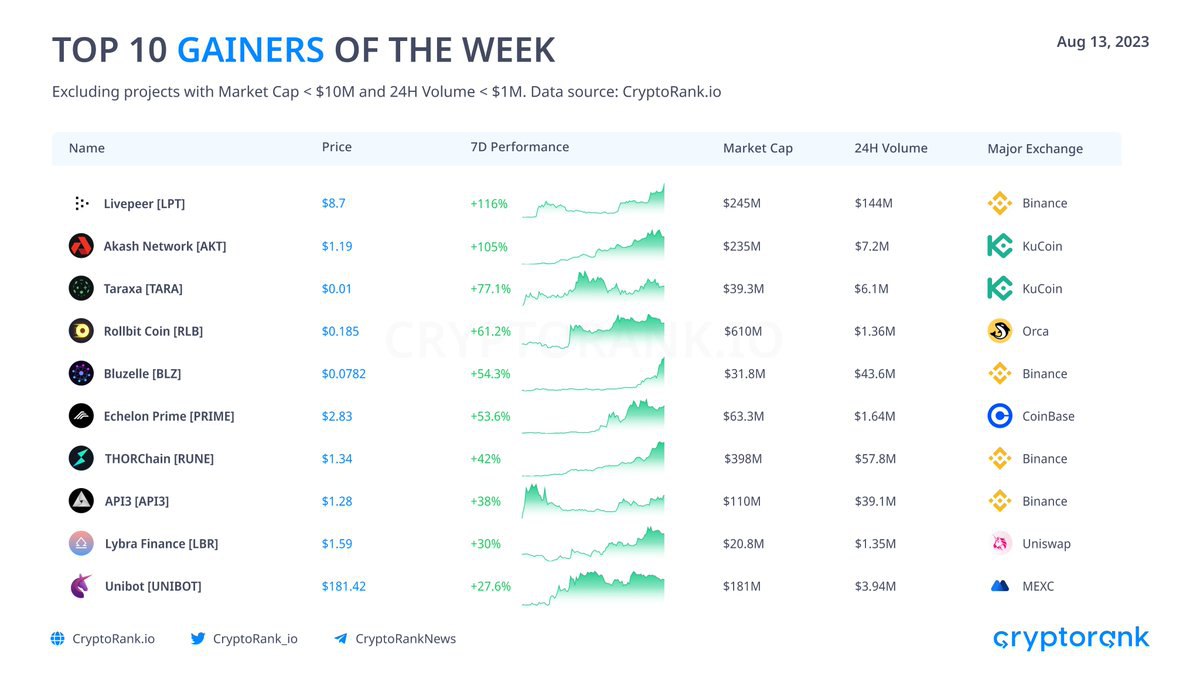Click the Rollbit Coin yellow logo
Screen dimensions: 1200x675
tap(81, 331)
